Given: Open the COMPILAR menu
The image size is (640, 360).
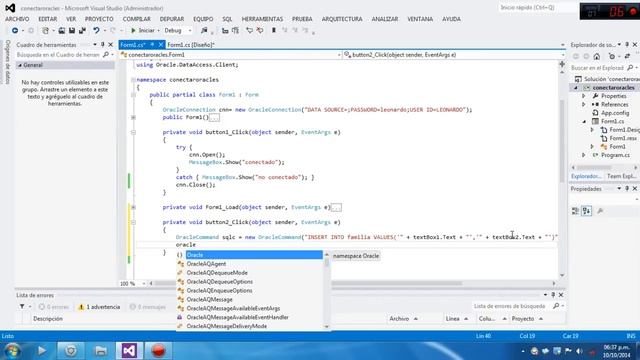Looking at the screenshot, I should coord(137,19).
